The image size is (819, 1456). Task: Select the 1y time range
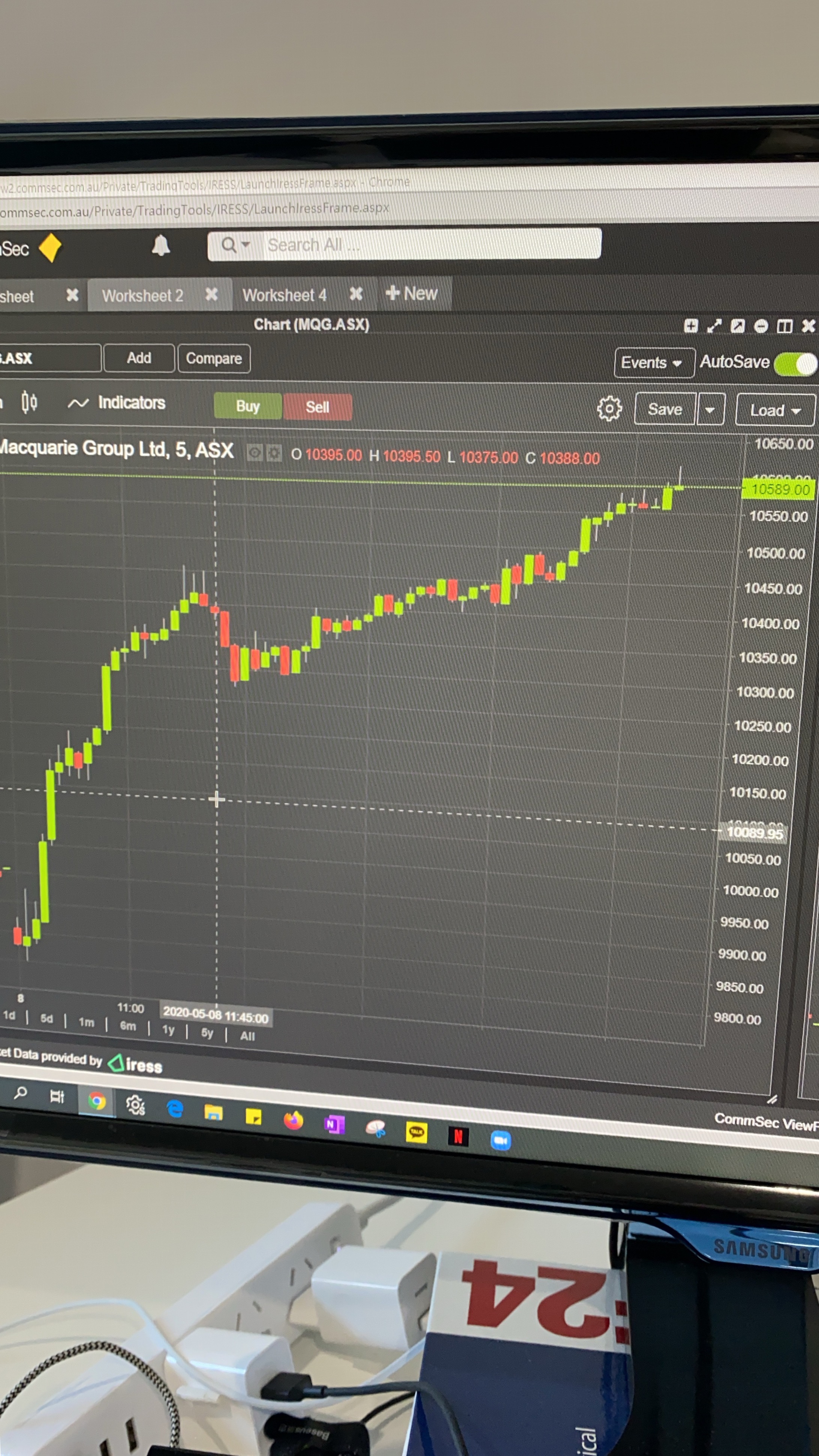coord(168,1029)
